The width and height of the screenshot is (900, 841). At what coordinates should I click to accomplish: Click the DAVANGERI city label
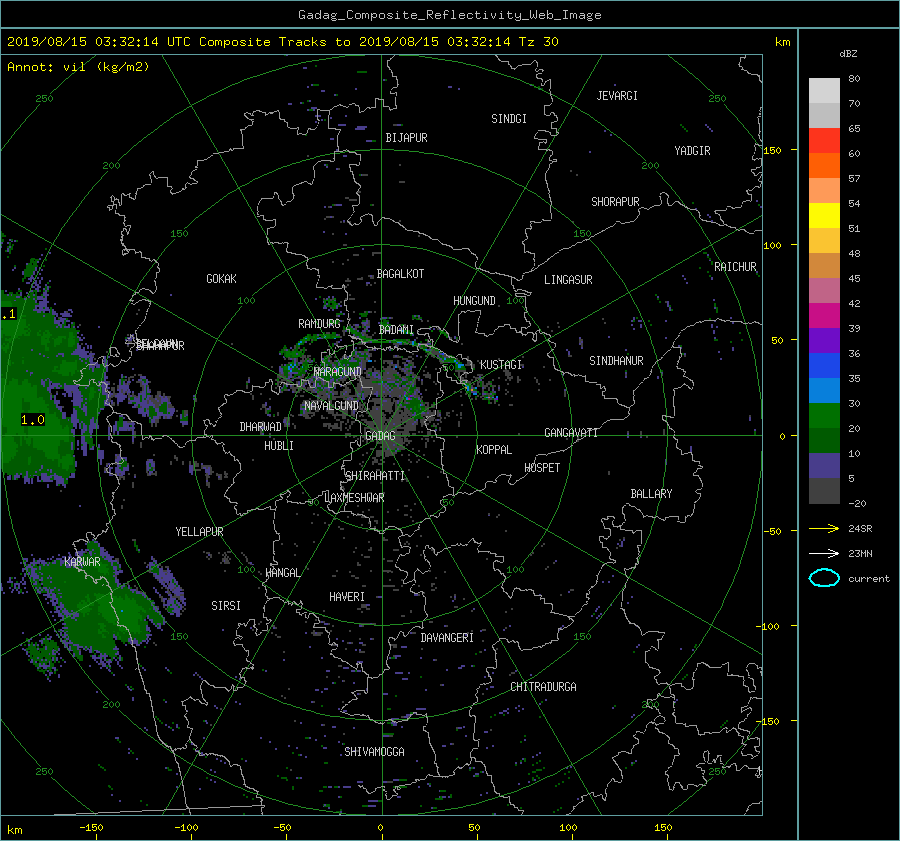coord(447,638)
